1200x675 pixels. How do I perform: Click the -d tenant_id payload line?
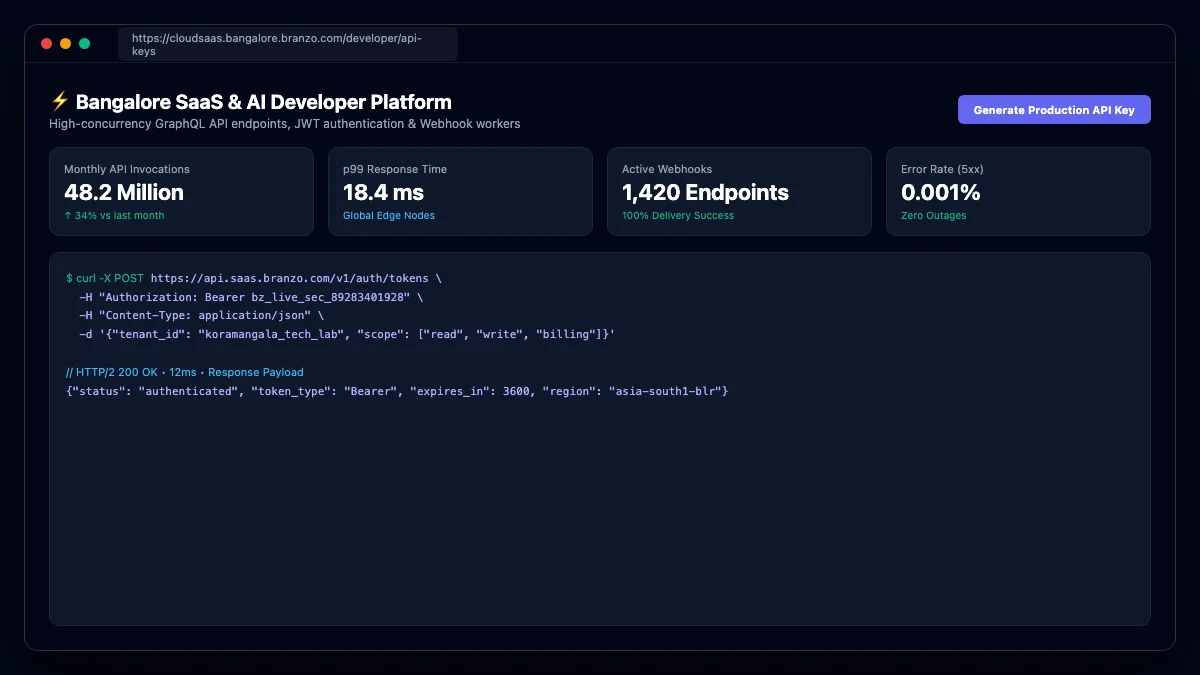click(x=347, y=334)
